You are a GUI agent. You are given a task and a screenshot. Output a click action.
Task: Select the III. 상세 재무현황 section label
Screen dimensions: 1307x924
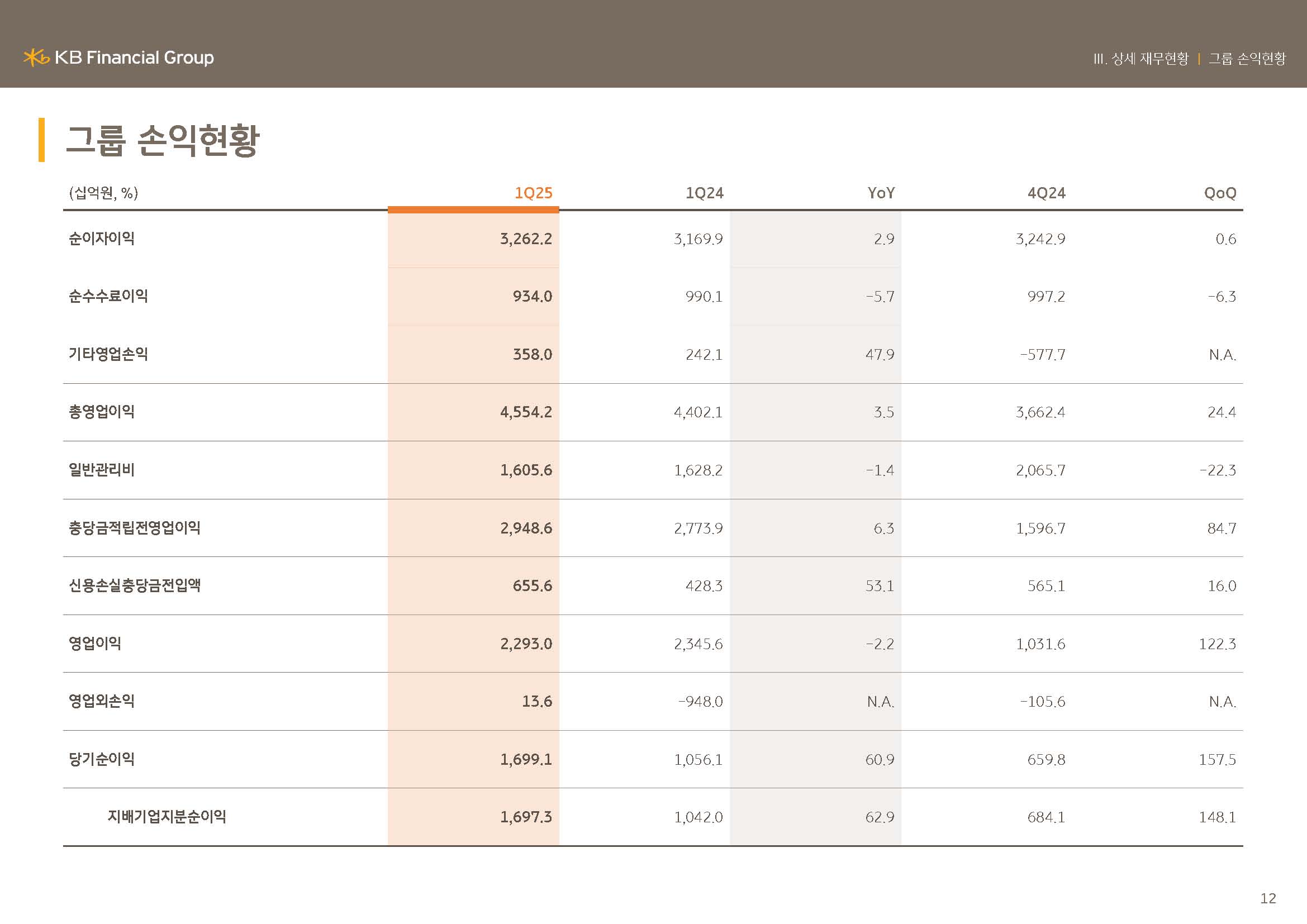pyautogui.click(x=1141, y=59)
